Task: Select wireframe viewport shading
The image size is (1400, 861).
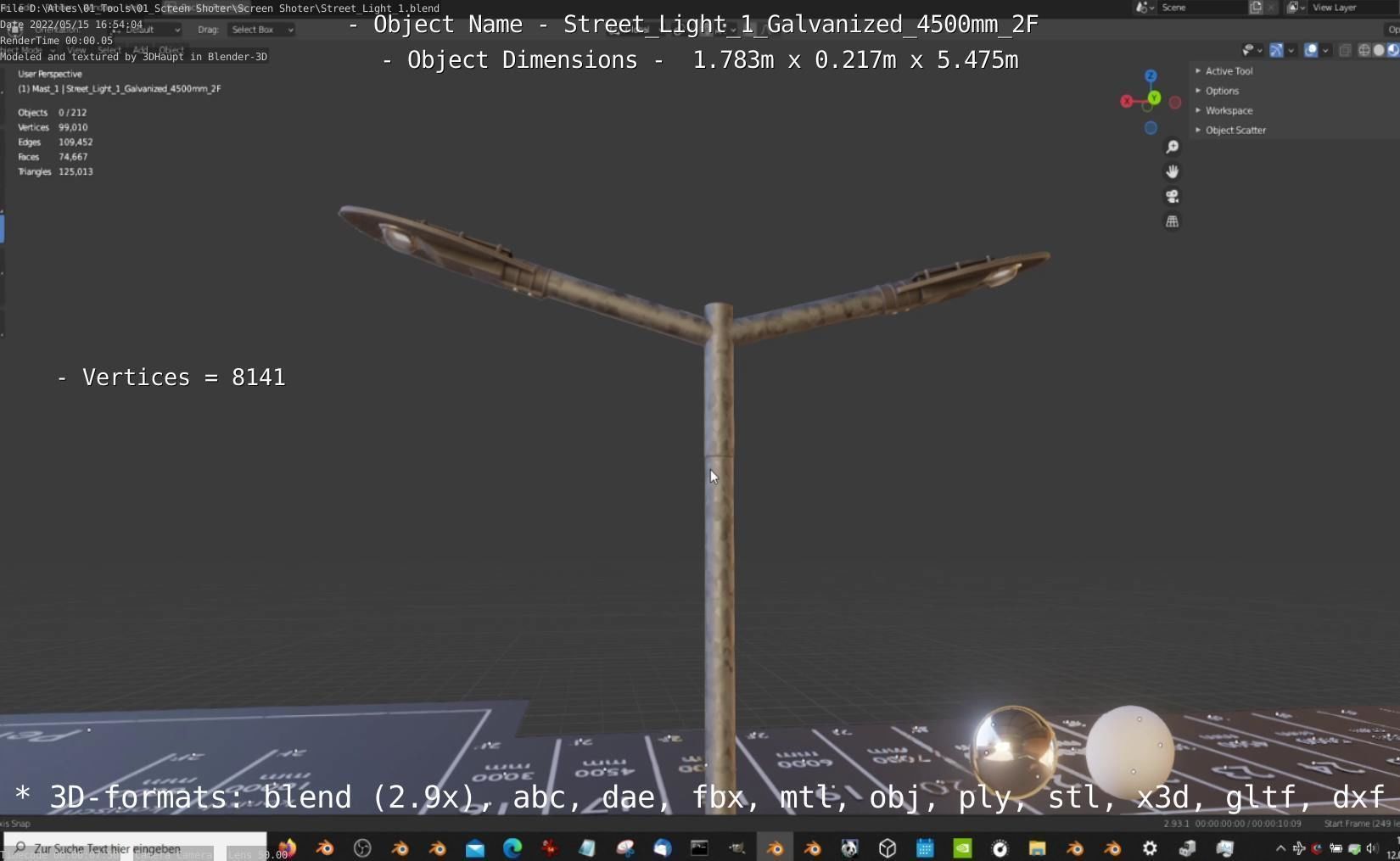Action: click(x=1364, y=50)
